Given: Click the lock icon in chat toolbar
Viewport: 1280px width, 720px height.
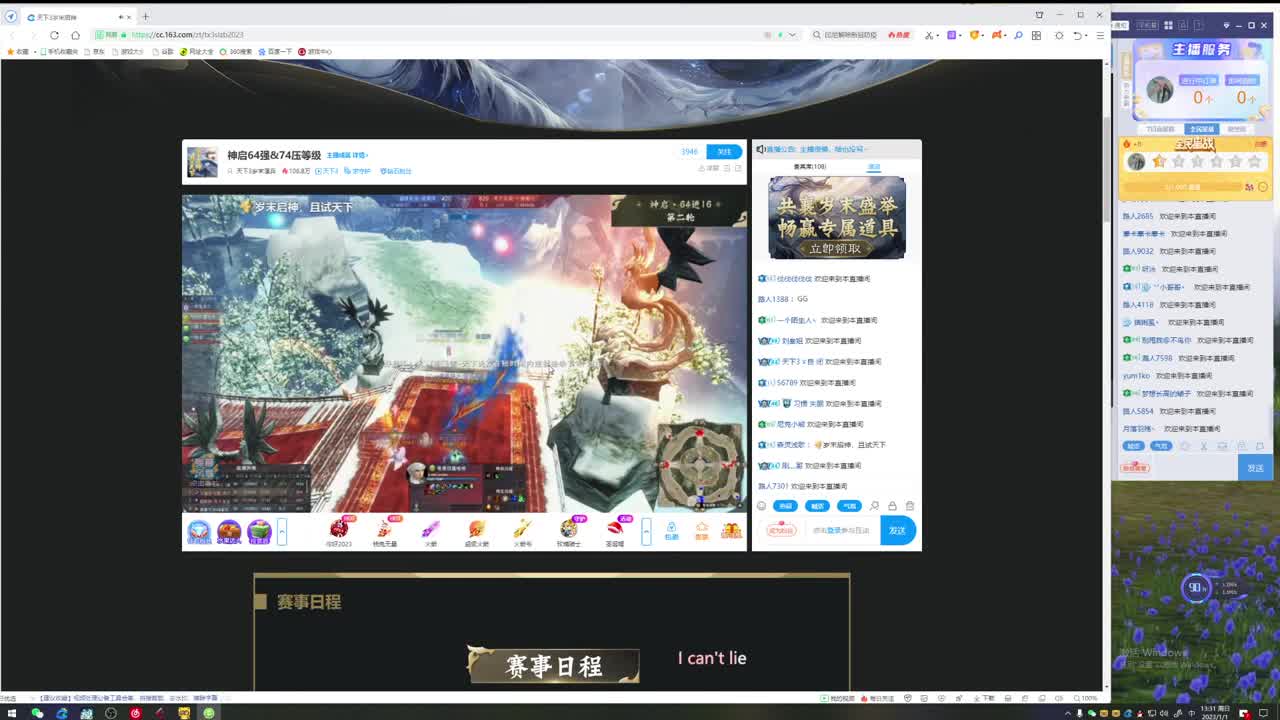Looking at the screenshot, I should [x=892, y=506].
